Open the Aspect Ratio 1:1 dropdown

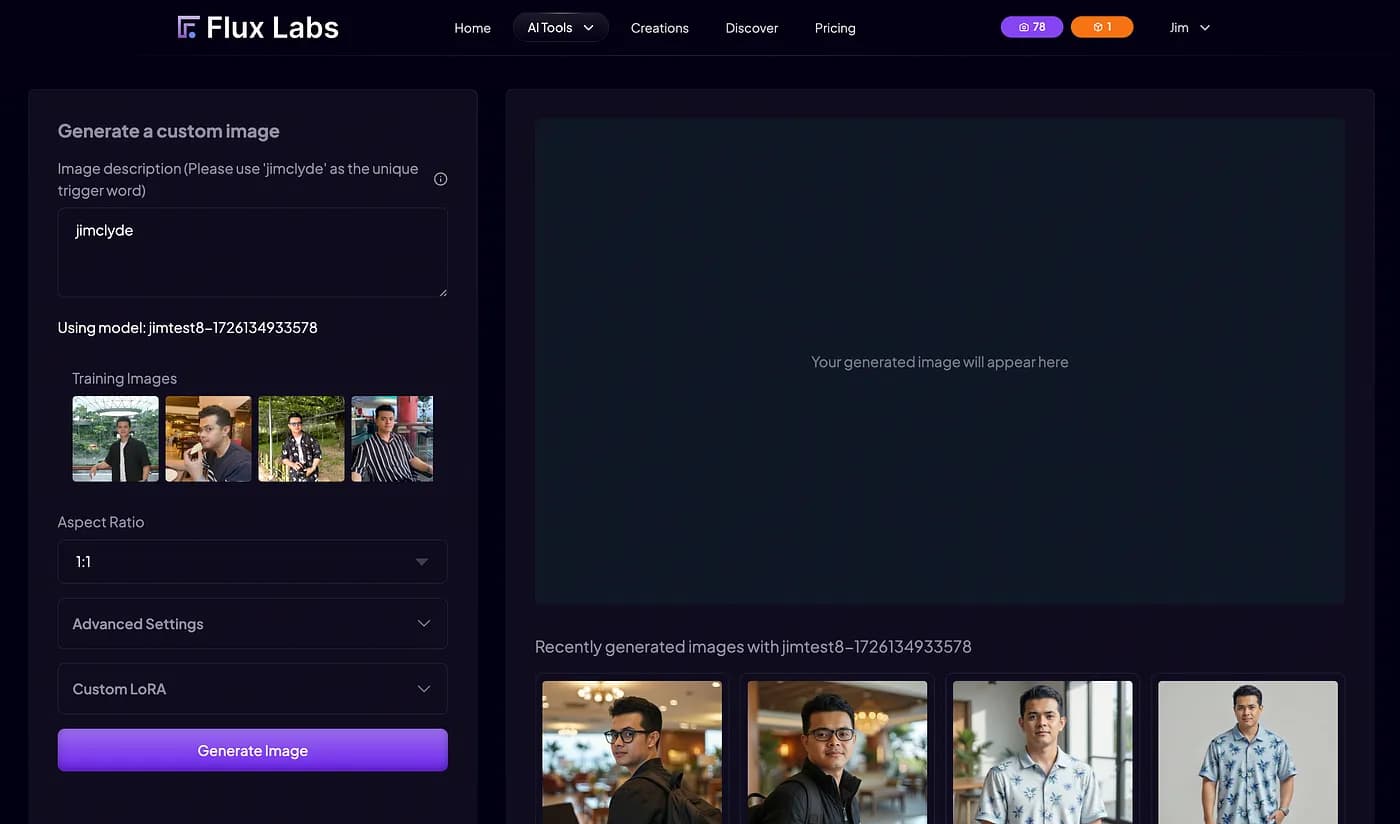[x=252, y=562]
